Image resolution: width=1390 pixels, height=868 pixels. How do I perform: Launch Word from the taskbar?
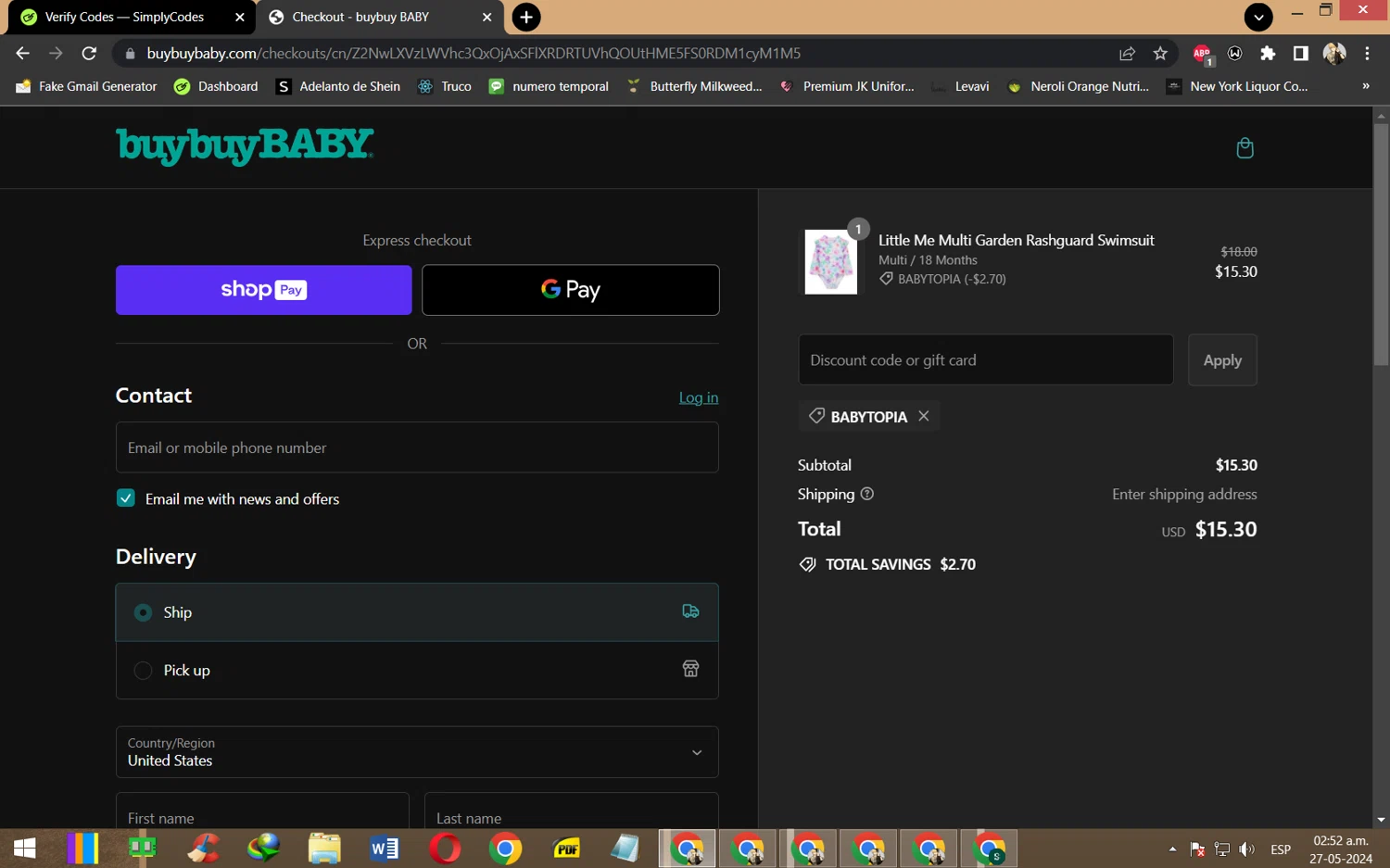pyautogui.click(x=385, y=848)
